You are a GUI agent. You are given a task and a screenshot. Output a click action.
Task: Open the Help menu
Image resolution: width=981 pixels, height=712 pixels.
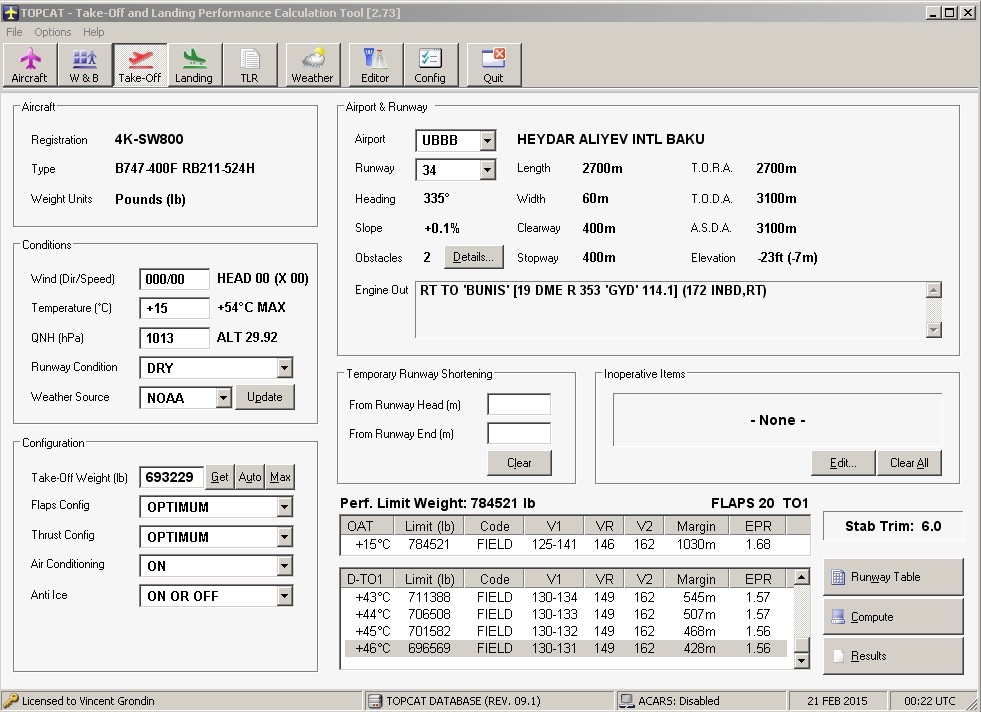click(x=94, y=32)
